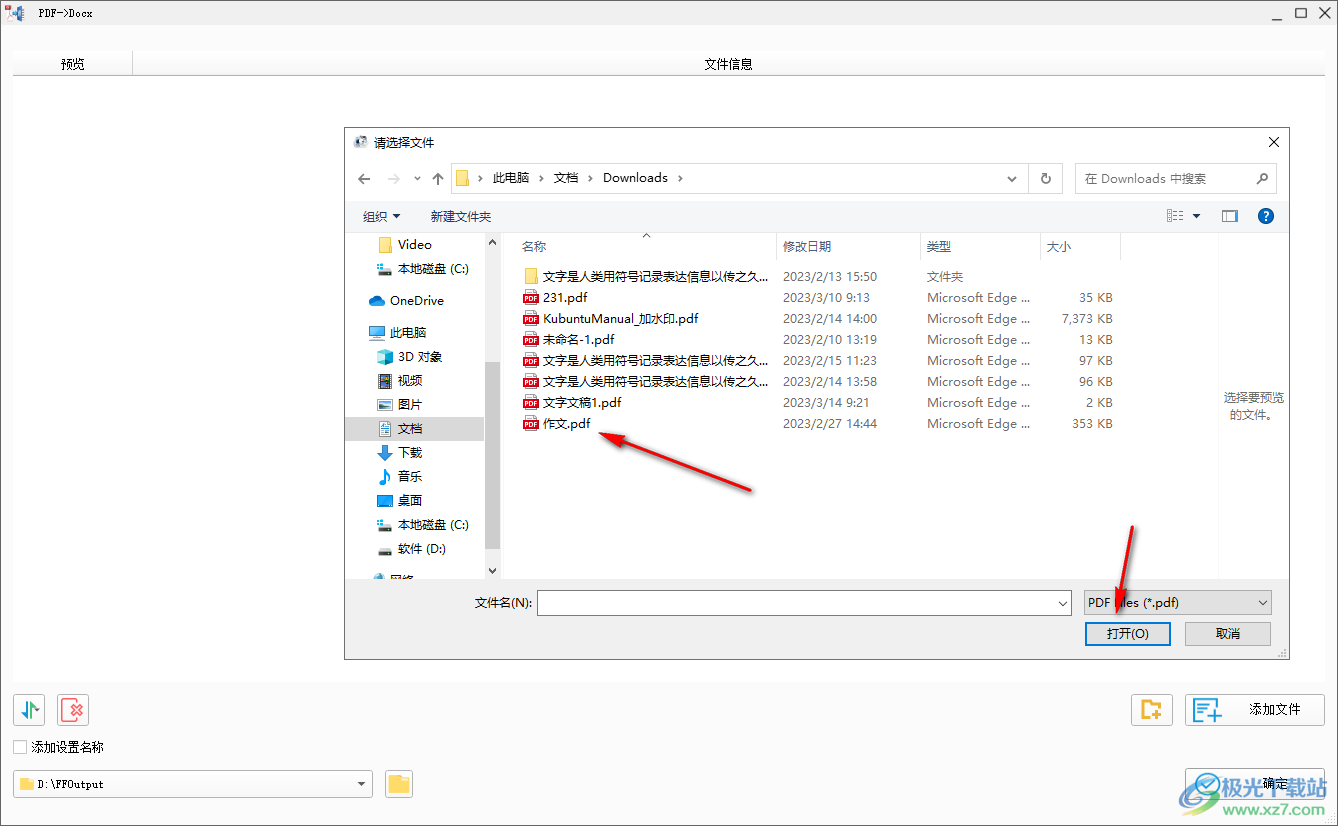This screenshot has width=1338, height=826.
Task: Click 文档 in the breadcrumb path
Action: (566, 178)
